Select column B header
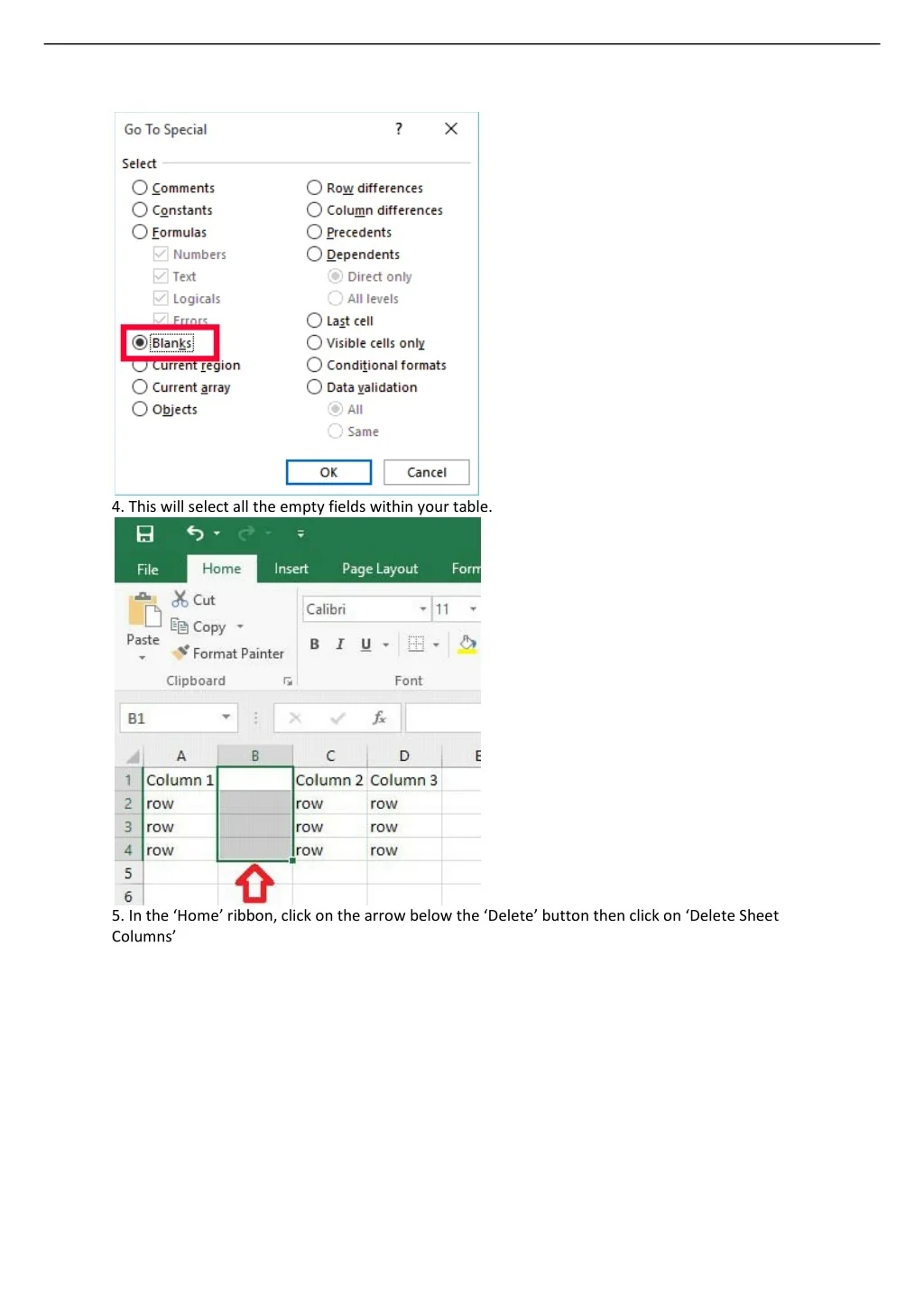 click(255, 756)
